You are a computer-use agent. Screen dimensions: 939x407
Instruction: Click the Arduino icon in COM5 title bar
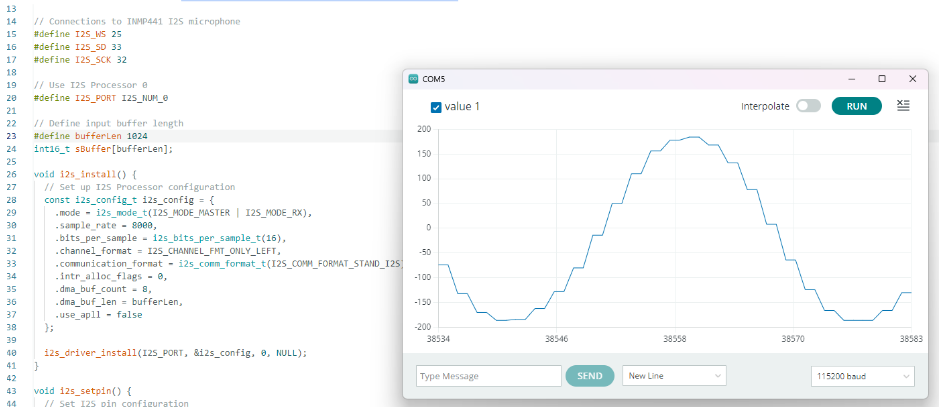point(414,79)
